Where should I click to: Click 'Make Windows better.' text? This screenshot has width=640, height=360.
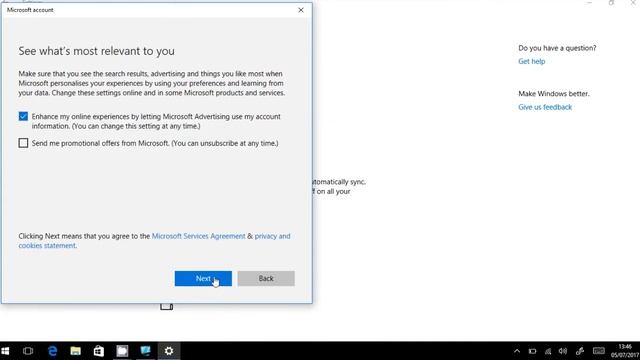554,93
